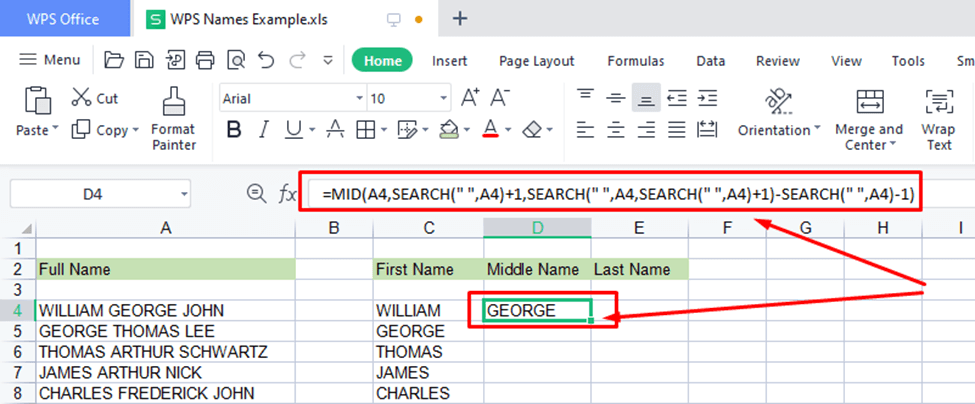
Task: Click the Export to PDF icon
Action: pos(175,60)
